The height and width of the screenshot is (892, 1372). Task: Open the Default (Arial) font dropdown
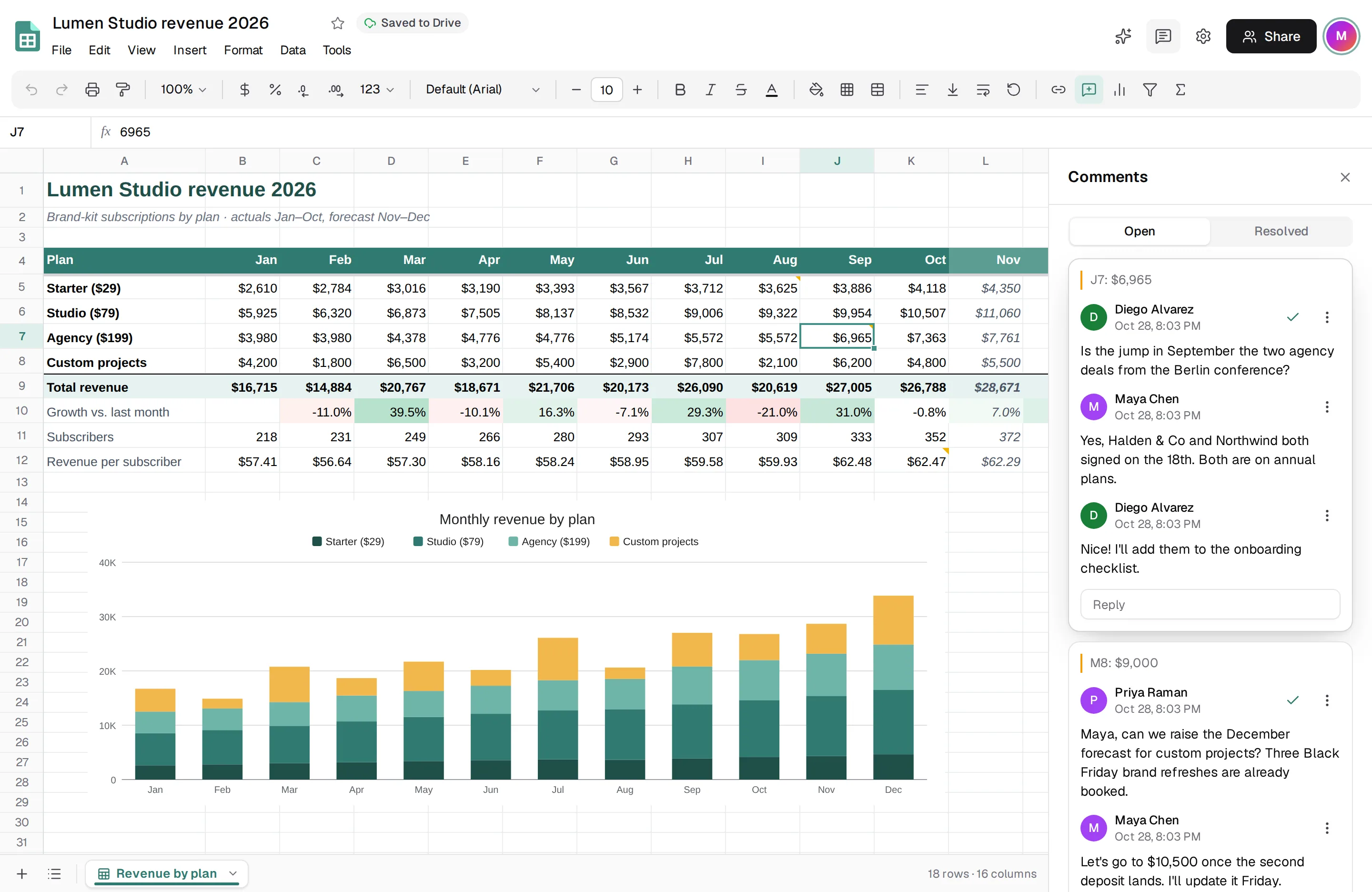click(483, 90)
